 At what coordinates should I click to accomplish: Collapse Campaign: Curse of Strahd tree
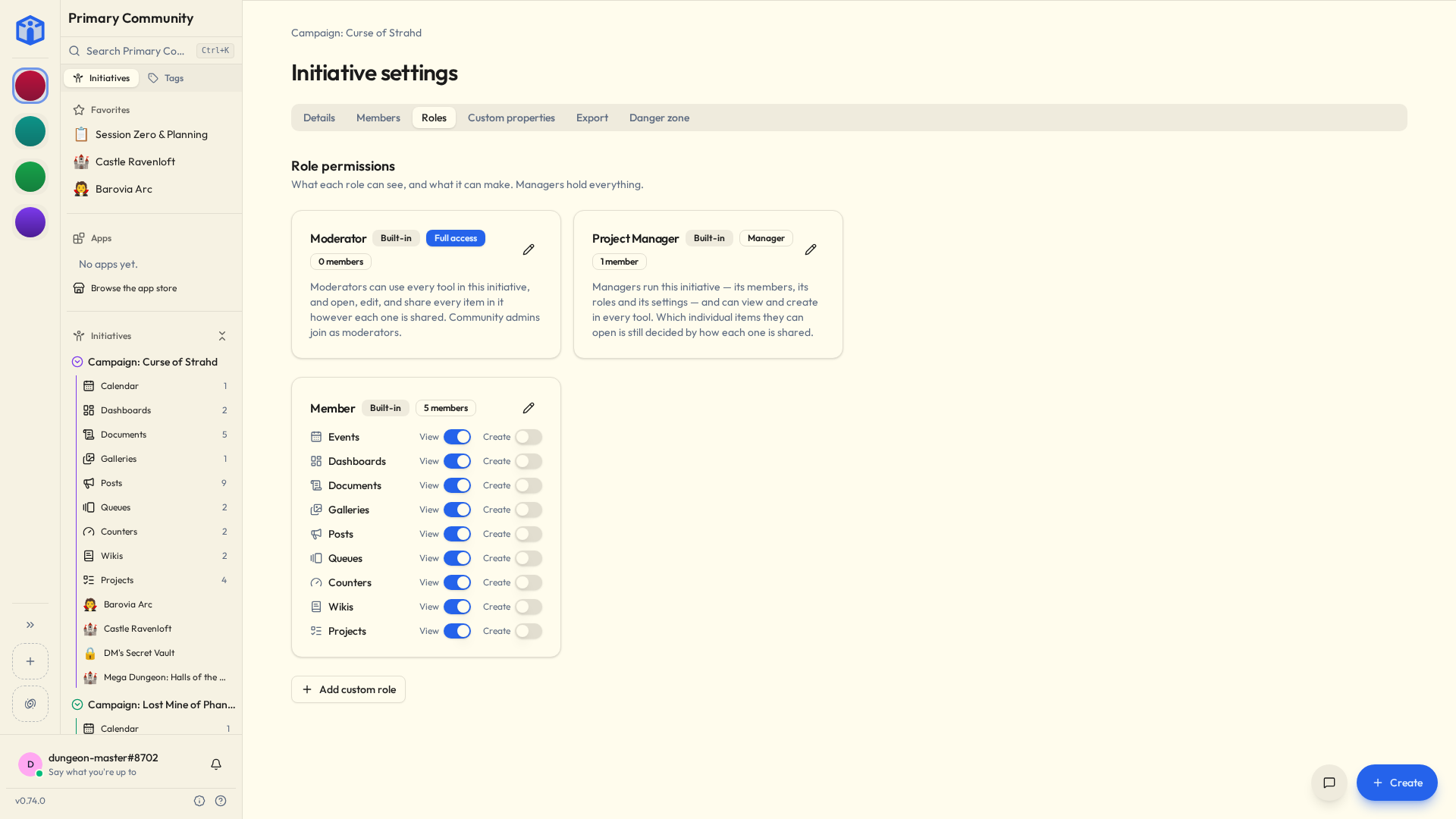tap(77, 362)
